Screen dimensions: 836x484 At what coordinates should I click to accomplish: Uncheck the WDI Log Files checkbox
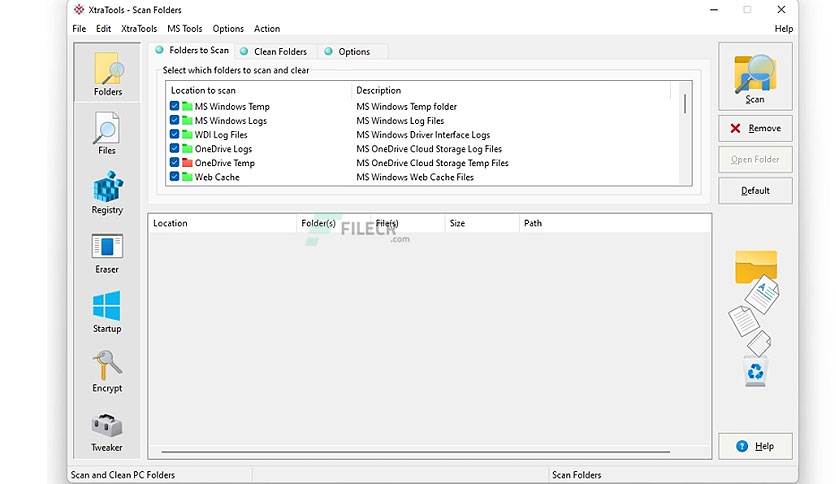pos(174,134)
